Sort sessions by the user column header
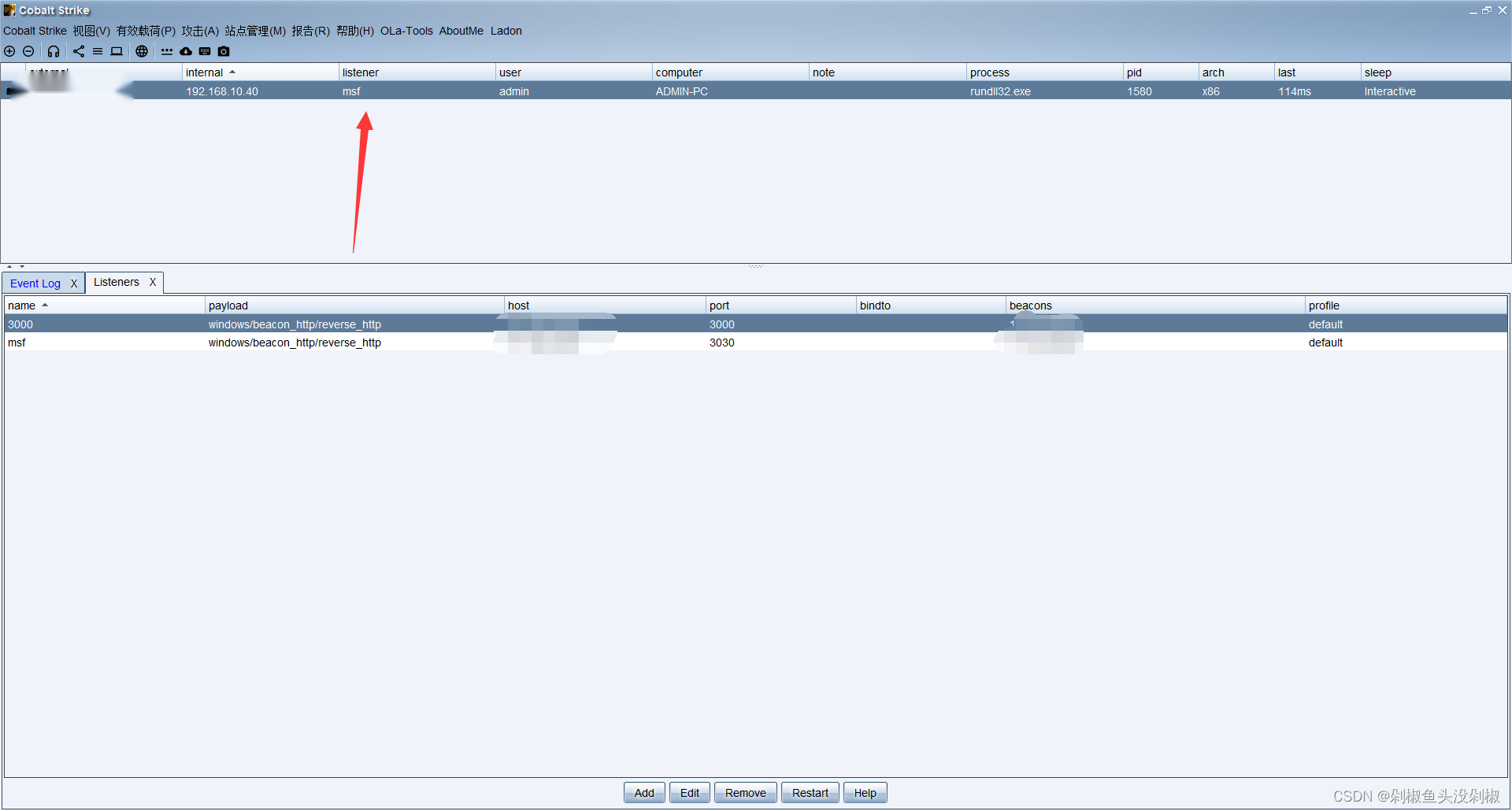Image resolution: width=1512 pixels, height=811 pixels. [573, 72]
